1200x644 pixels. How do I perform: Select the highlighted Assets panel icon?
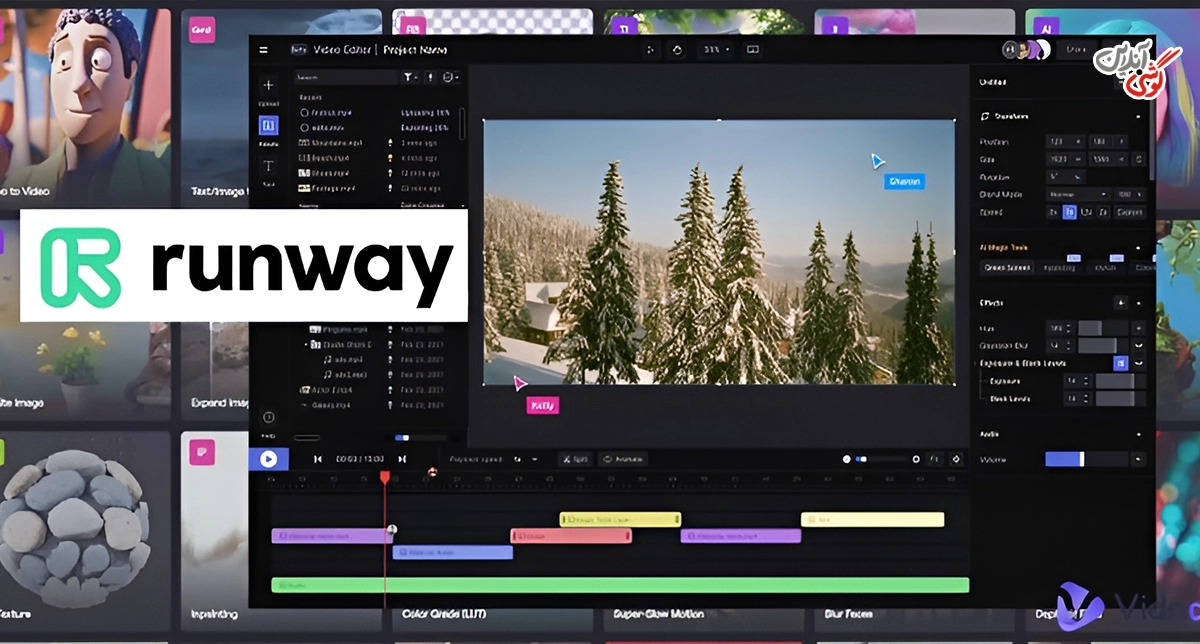pos(268,126)
